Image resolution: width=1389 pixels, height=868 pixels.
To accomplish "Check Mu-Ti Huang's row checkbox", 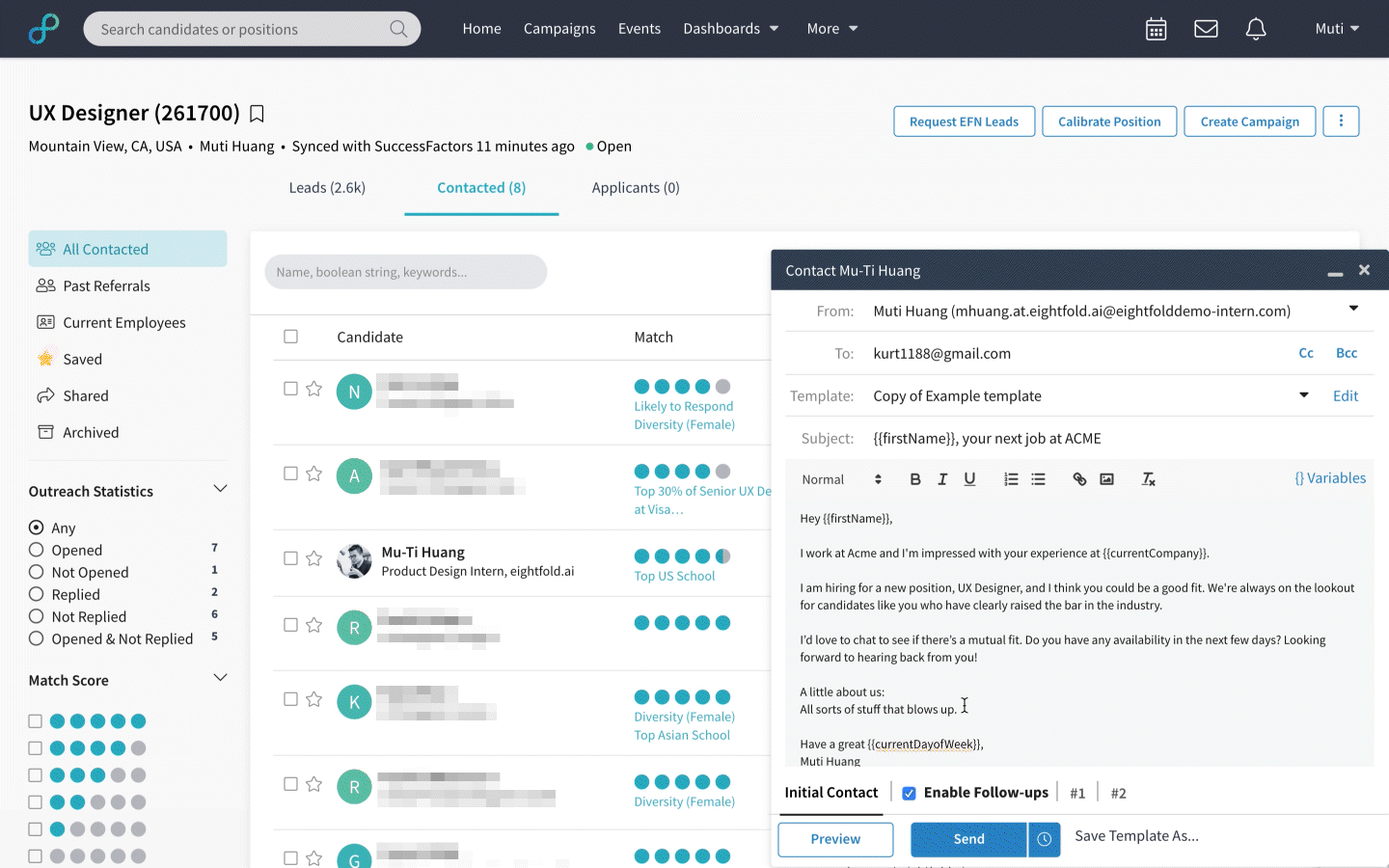I will coord(290,558).
